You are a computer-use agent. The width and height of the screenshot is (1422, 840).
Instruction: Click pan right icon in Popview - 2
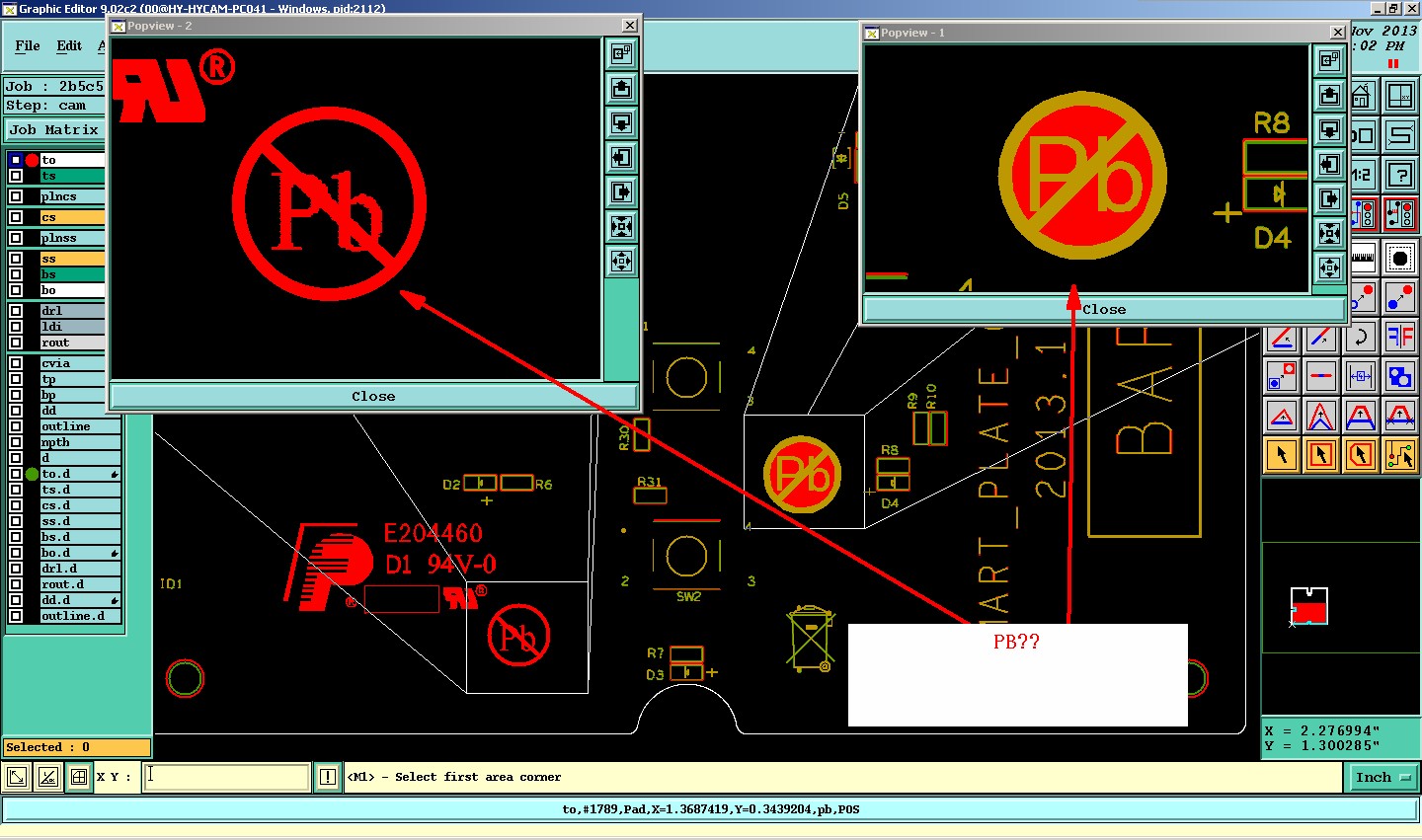[x=621, y=192]
